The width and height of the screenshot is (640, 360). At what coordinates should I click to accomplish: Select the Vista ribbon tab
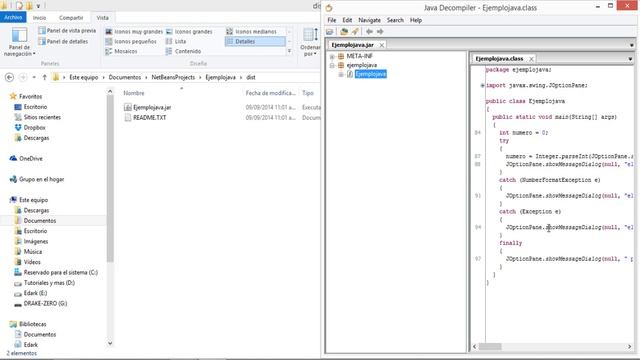[x=102, y=18]
